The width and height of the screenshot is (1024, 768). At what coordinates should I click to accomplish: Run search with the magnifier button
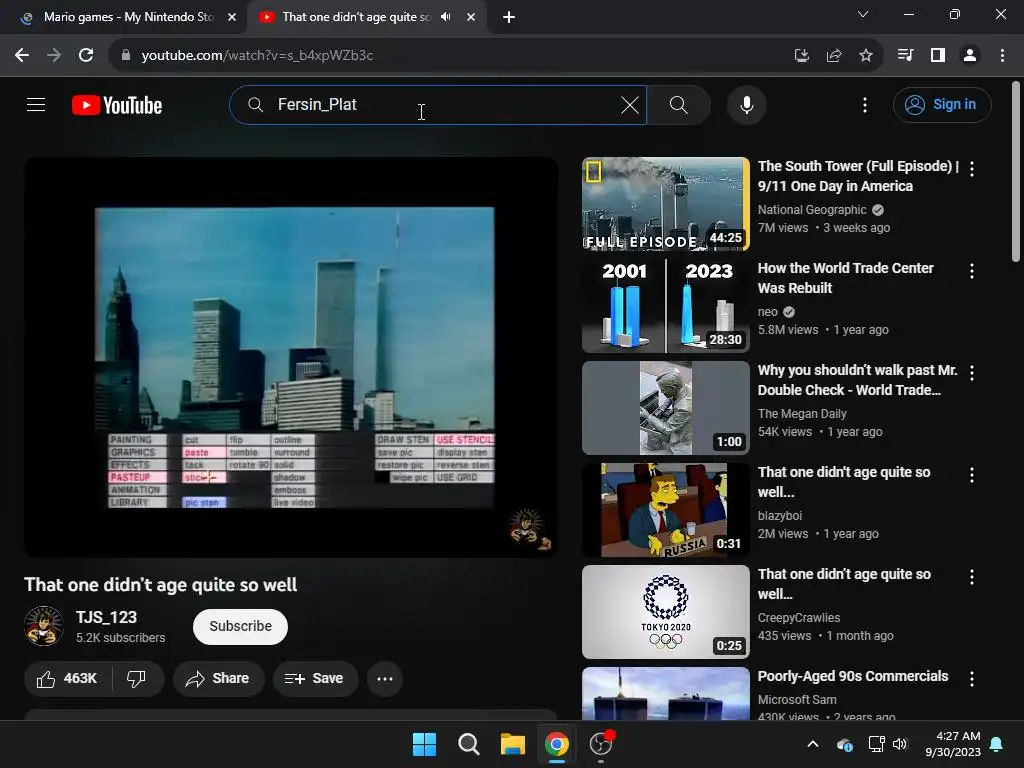679,104
